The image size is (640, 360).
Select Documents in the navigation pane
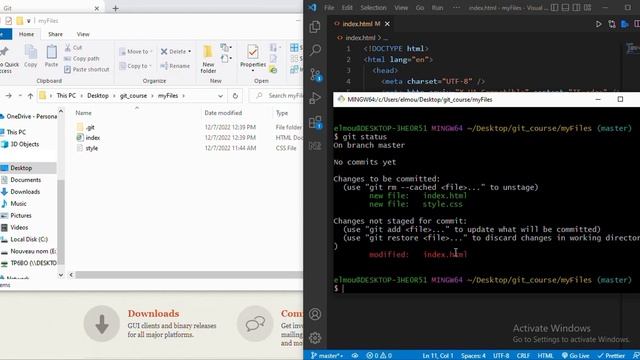pos(25,180)
